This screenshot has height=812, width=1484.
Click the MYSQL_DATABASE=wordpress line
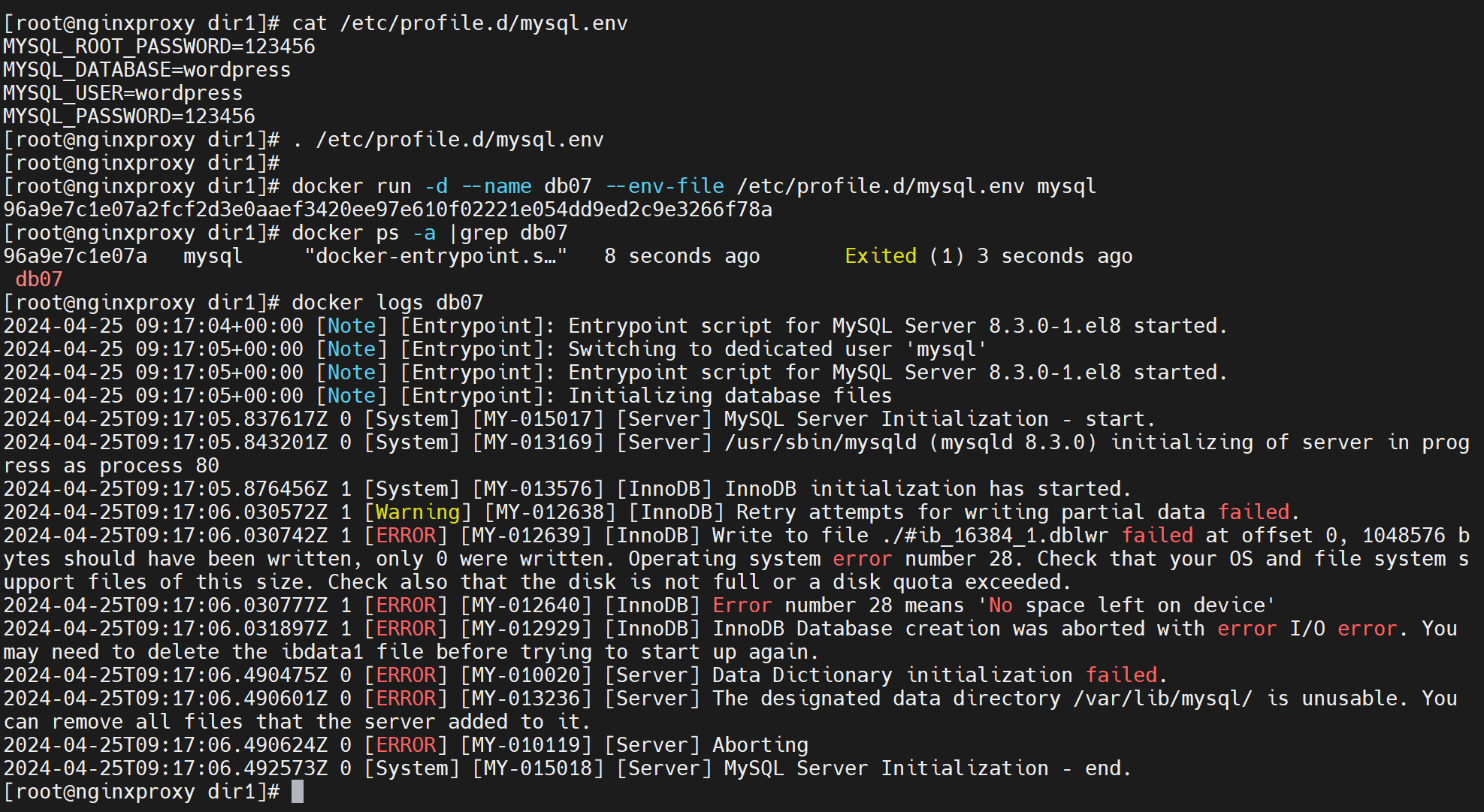(x=147, y=70)
